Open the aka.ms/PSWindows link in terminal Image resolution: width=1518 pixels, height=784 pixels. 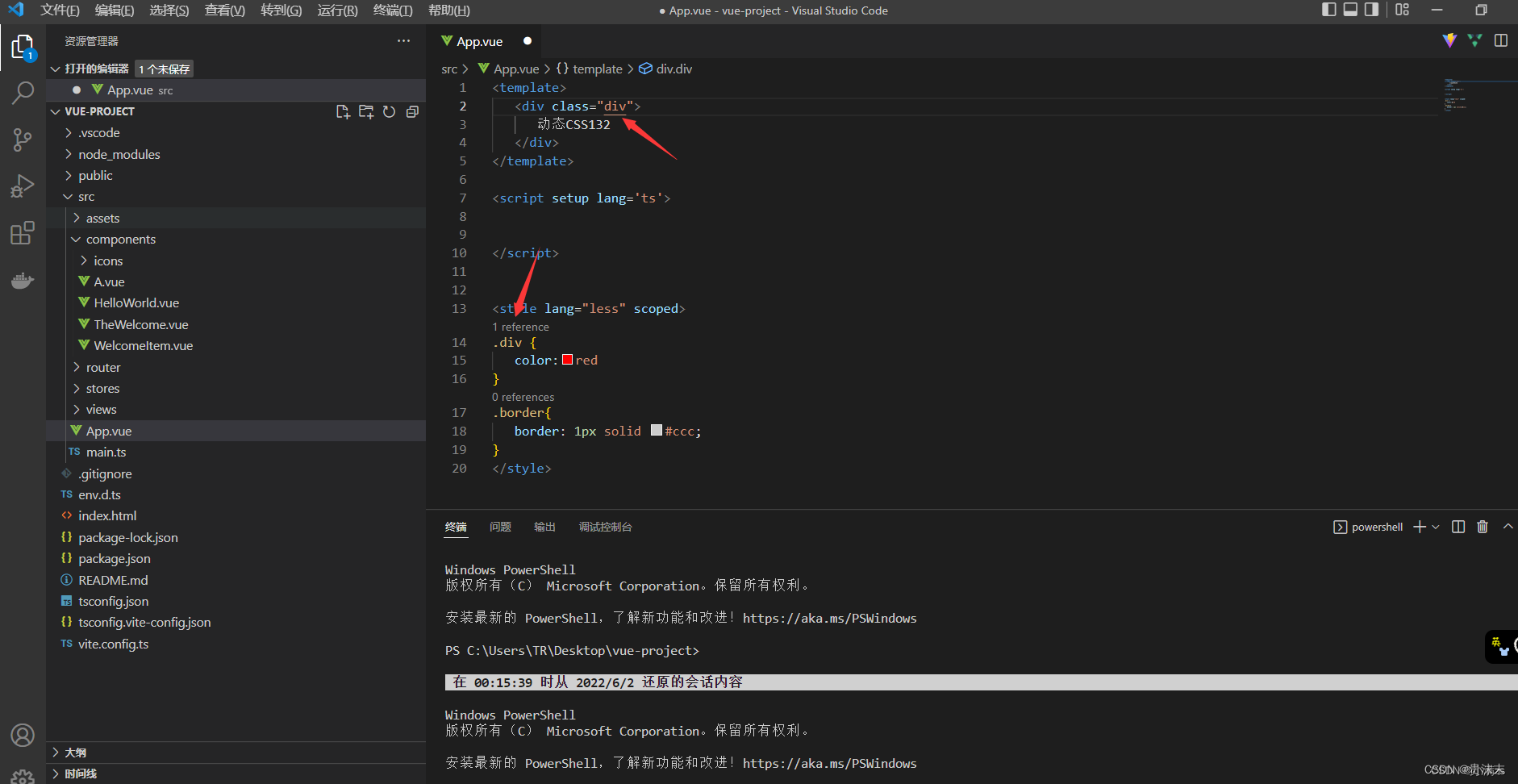(x=829, y=618)
